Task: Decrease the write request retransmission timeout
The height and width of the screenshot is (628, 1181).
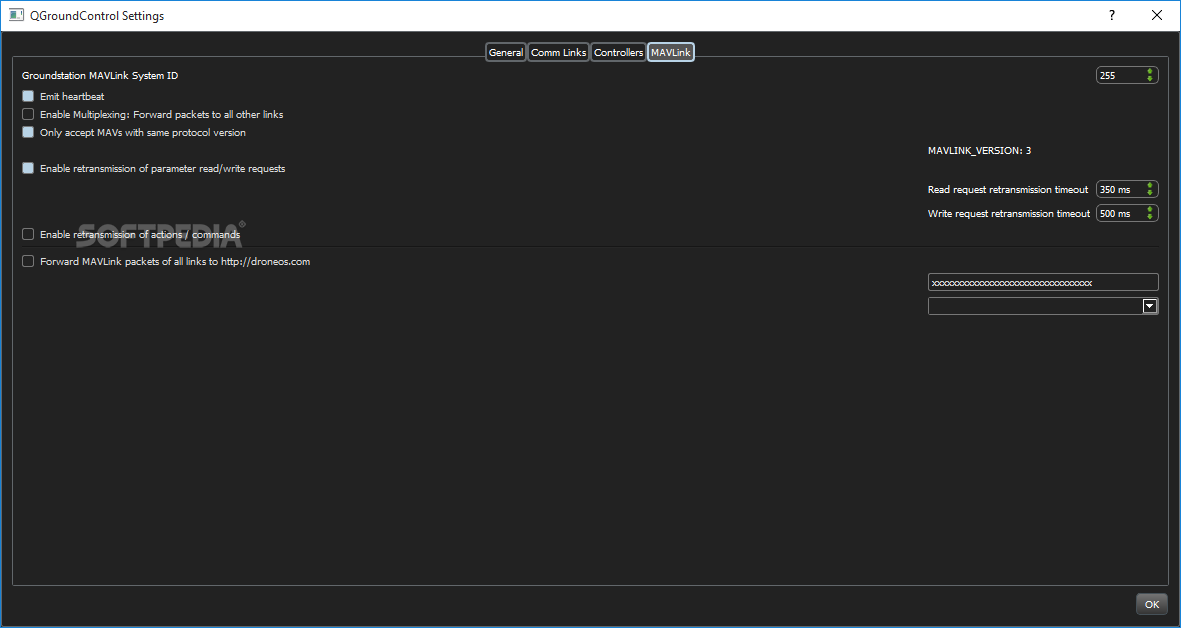Action: (x=1150, y=217)
